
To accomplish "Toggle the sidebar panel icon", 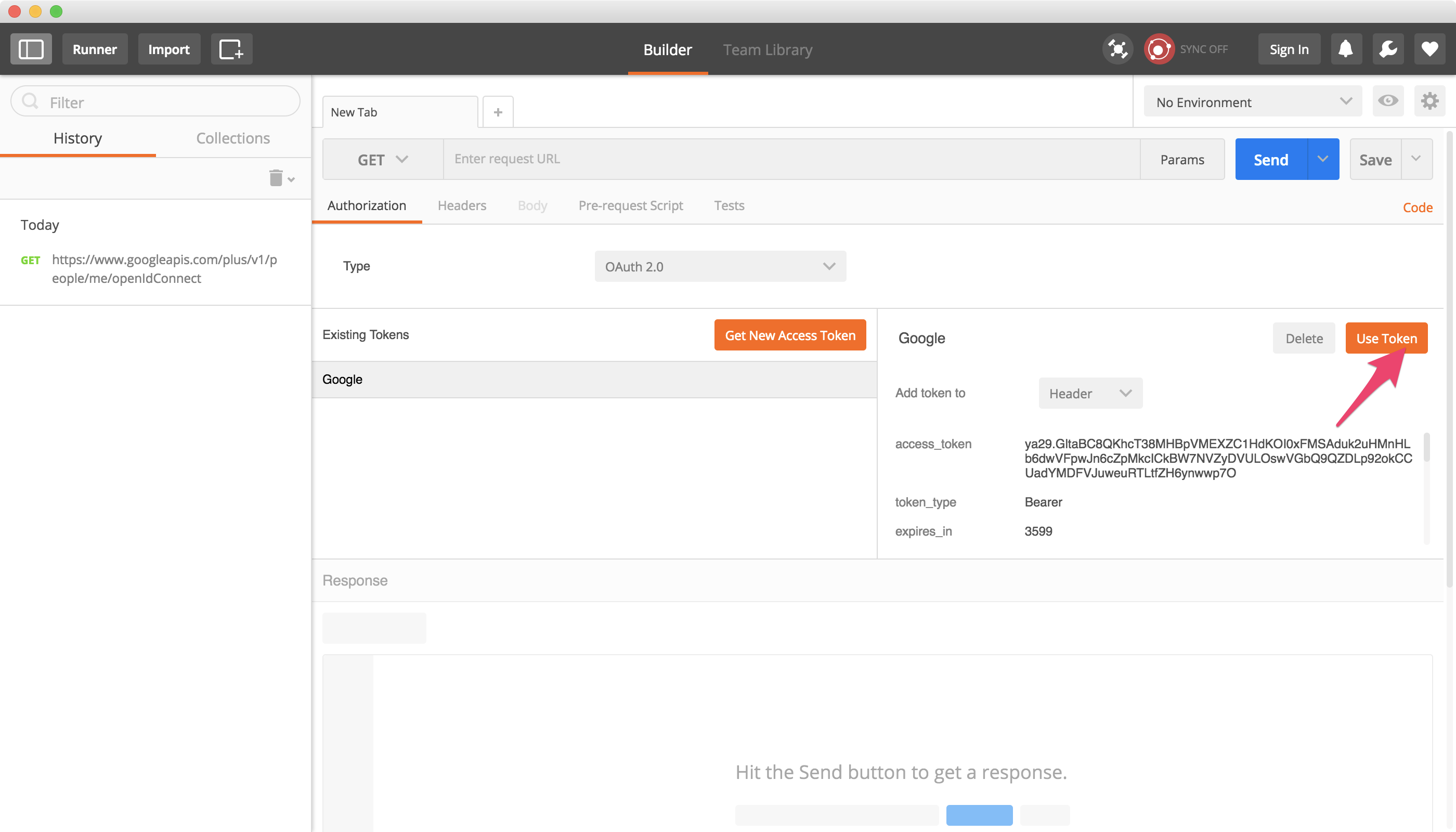I will pos(31,48).
